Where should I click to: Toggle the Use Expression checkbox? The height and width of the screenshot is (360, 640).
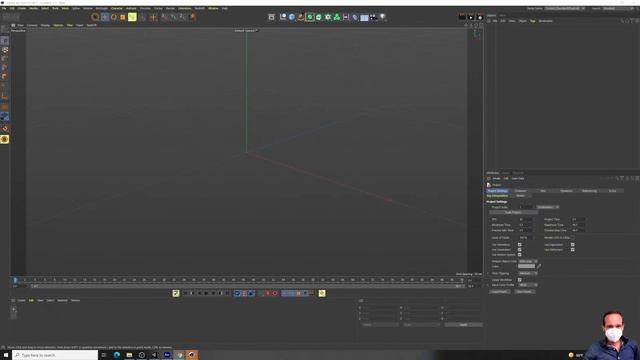pyautogui.click(x=572, y=244)
